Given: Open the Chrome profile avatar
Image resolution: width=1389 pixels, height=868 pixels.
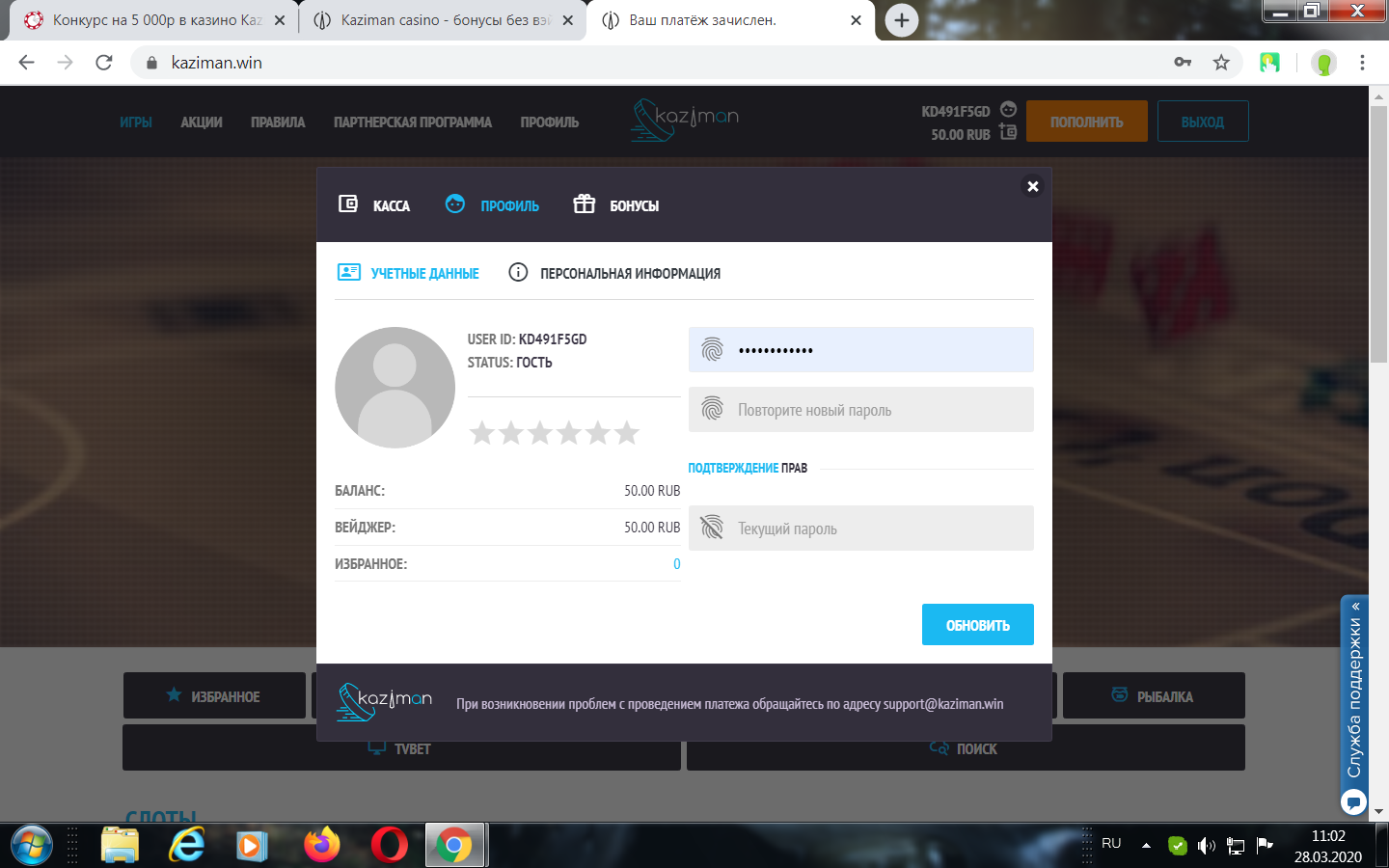Looking at the screenshot, I should coord(1324,63).
